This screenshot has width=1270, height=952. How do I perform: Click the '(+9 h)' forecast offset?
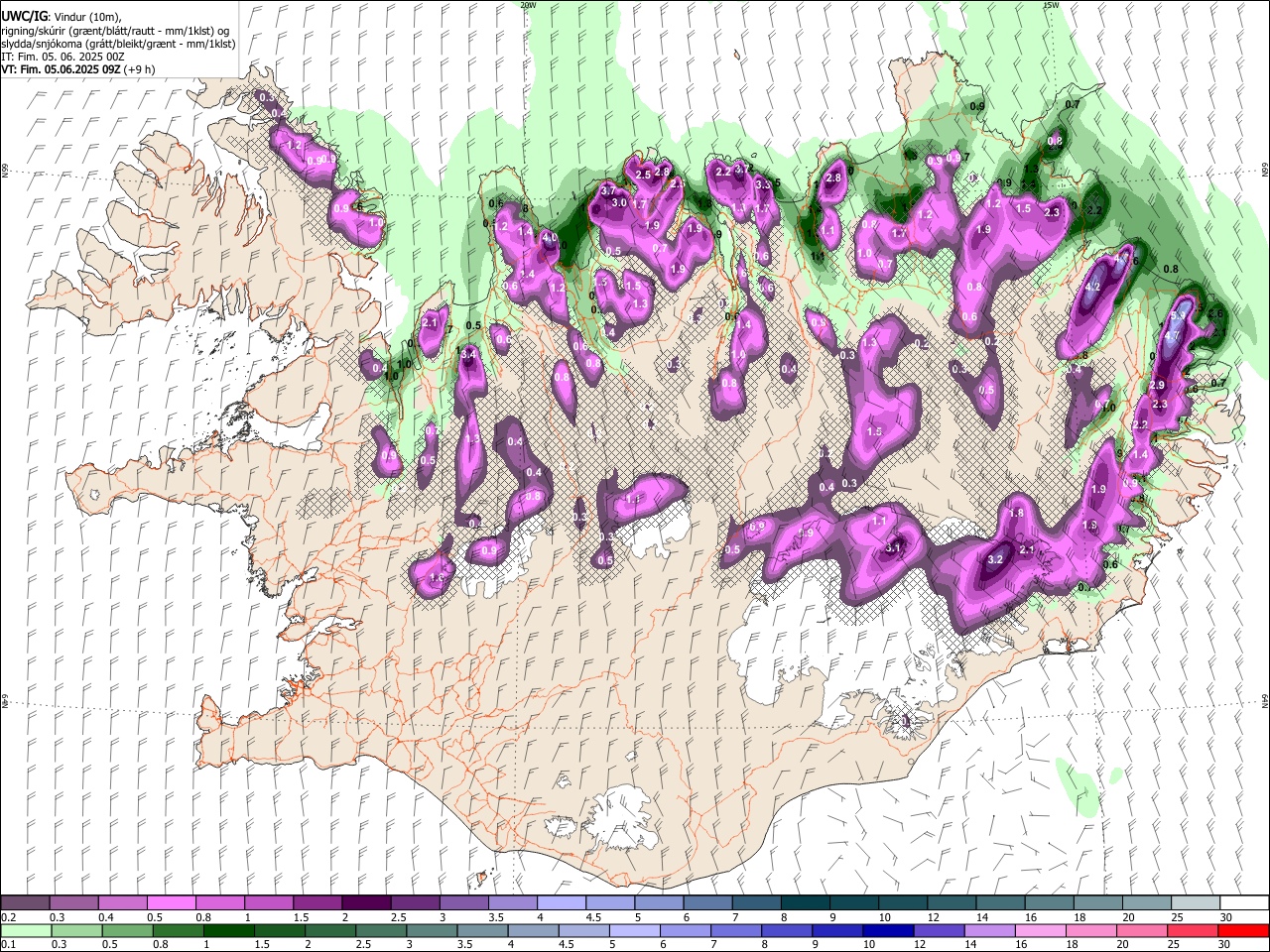click(x=140, y=69)
